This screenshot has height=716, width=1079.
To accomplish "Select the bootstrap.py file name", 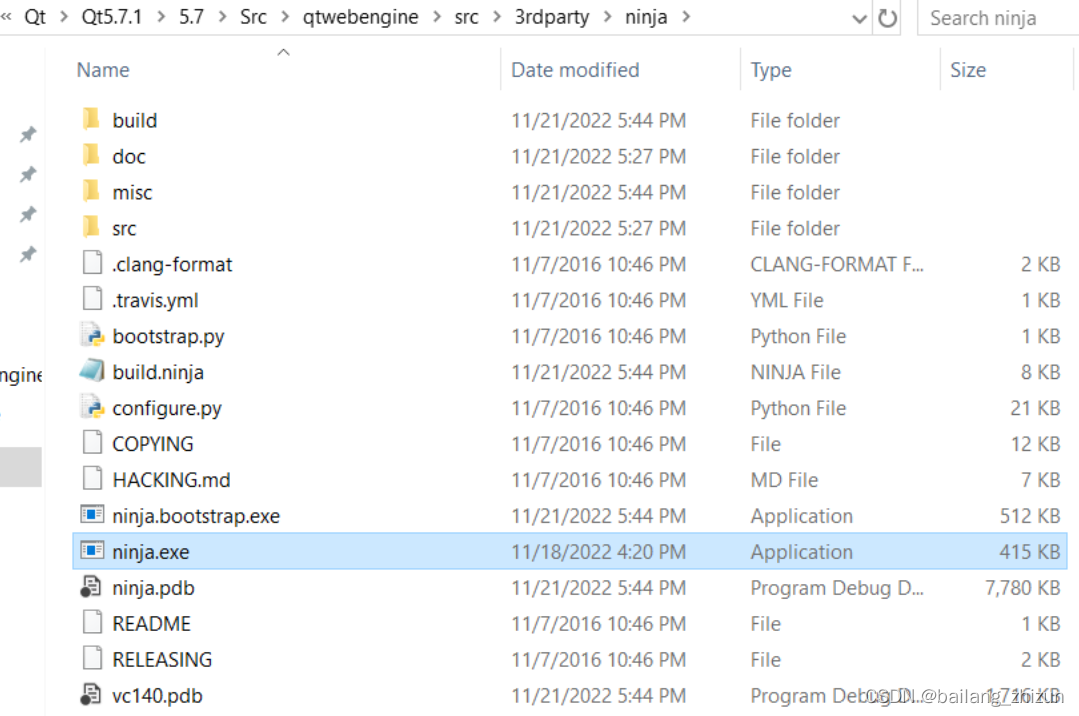I will click(x=169, y=337).
